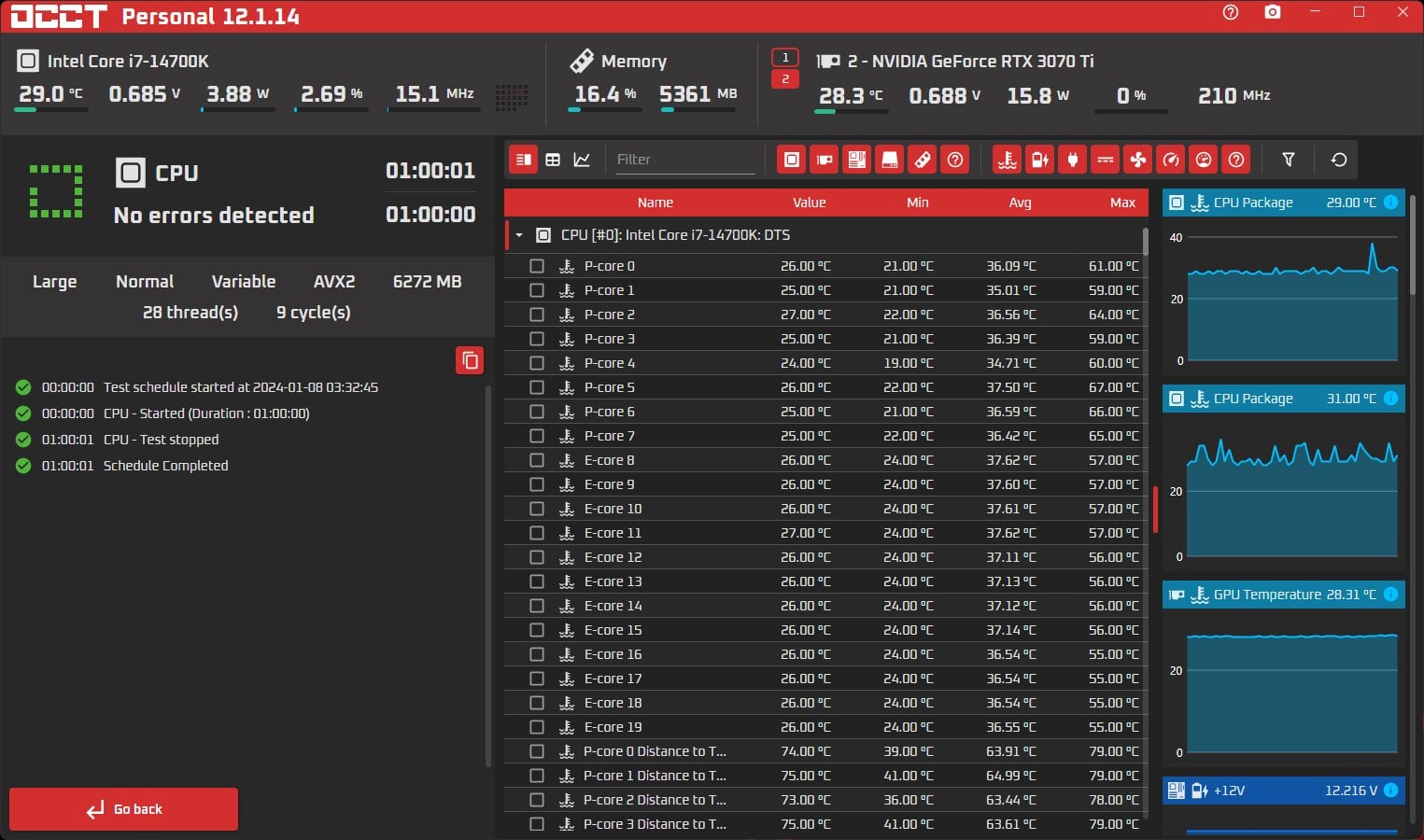Click the Intel Core i7-14700K header label
1424x840 pixels.
(128, 62)
